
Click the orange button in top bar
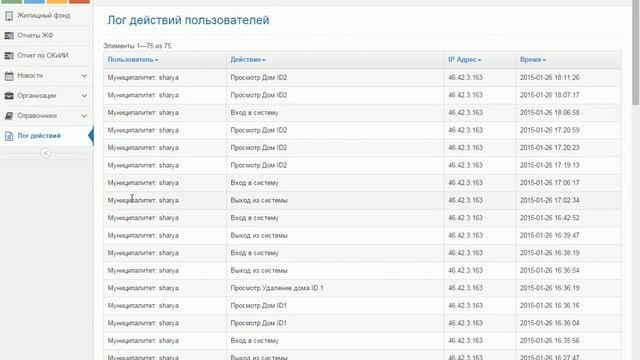(x=57, y=2)
